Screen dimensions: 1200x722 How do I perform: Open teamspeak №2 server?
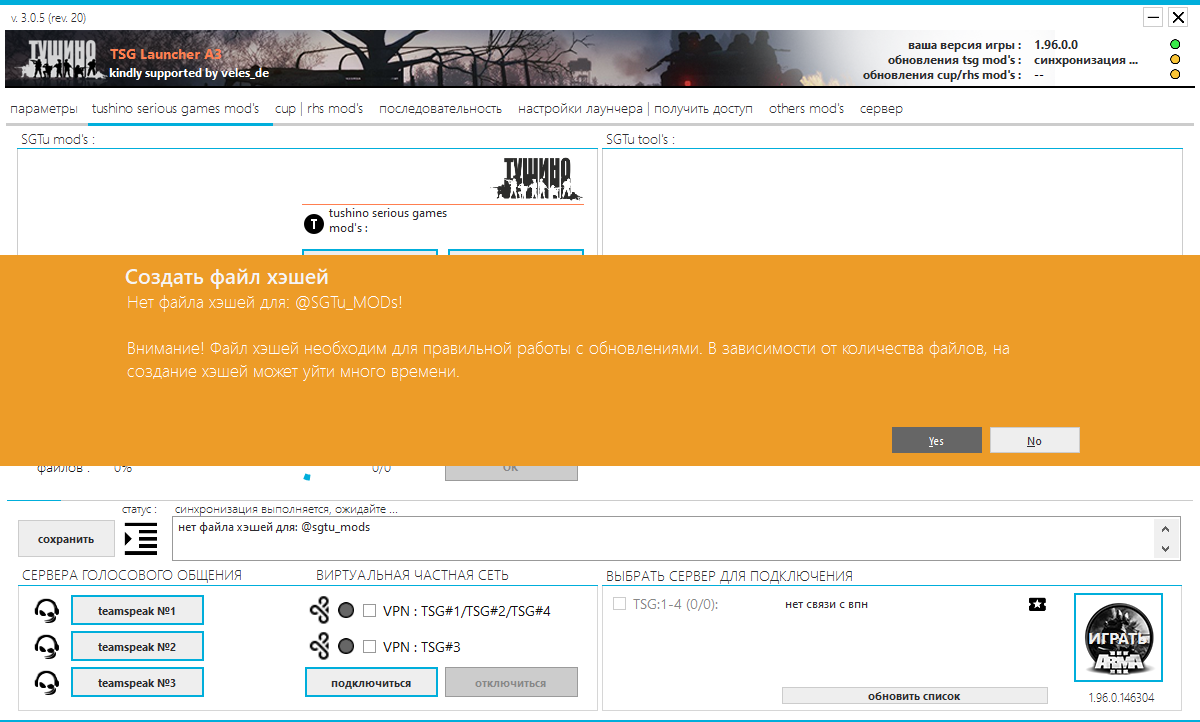coord(137,647)
